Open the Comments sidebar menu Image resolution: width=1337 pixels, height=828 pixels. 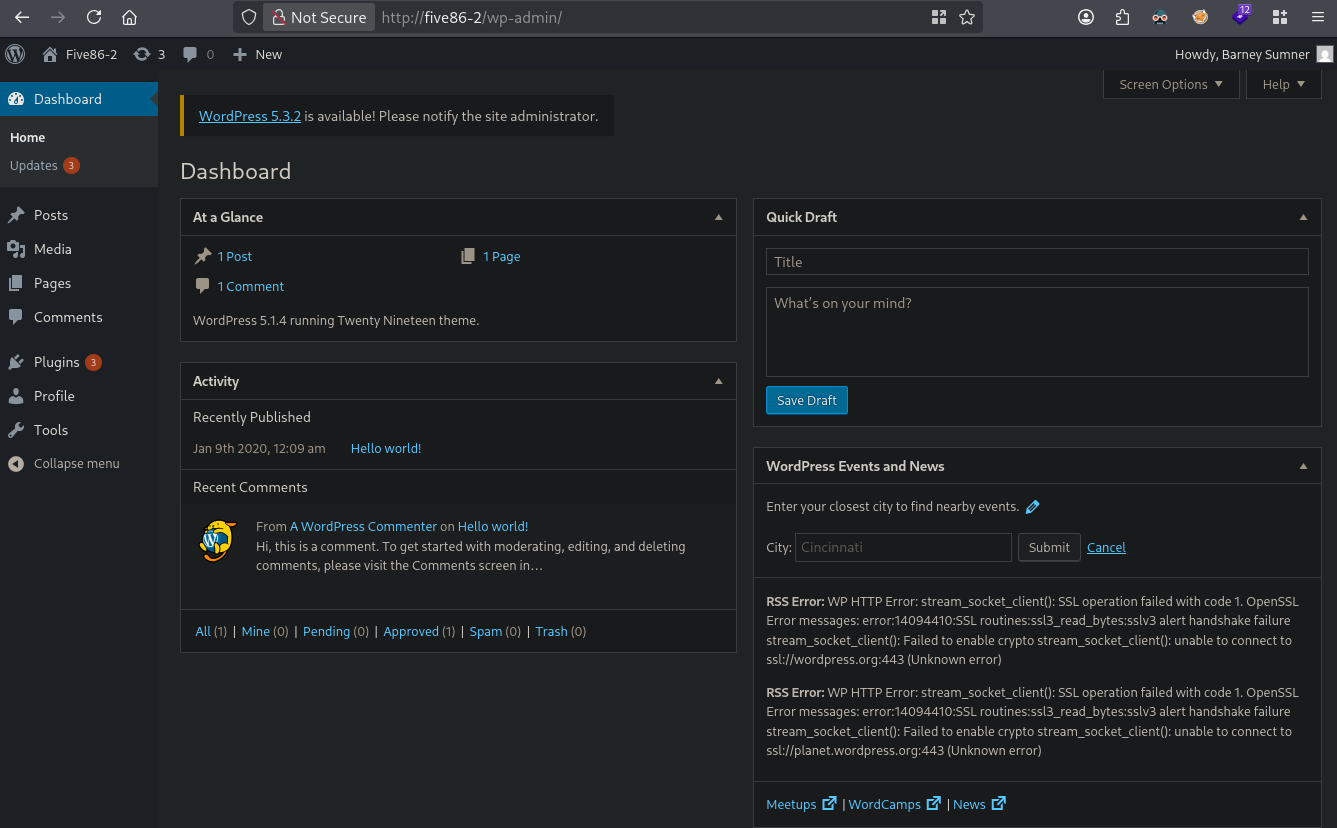[79, 317]
